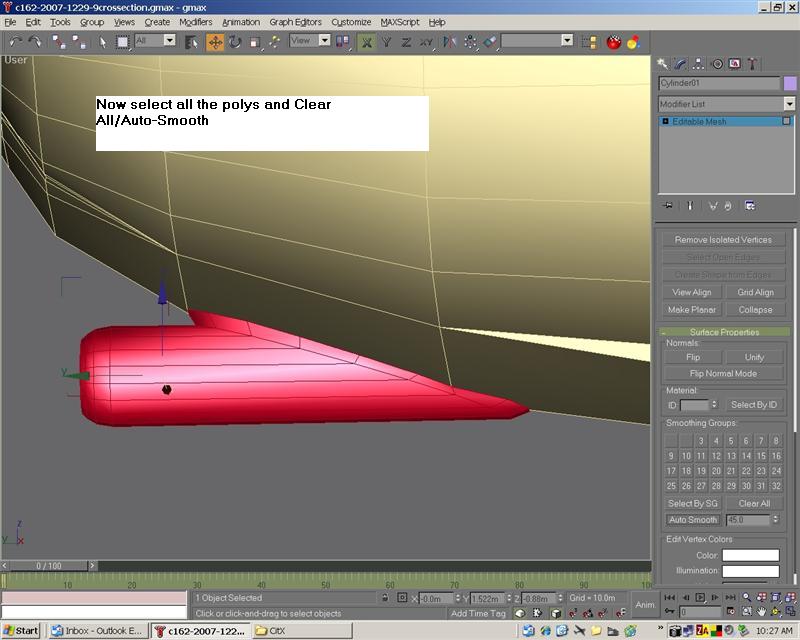Open the Display panel tab
This screenshot has height=640, width=800.
click(x=735, y=64)
